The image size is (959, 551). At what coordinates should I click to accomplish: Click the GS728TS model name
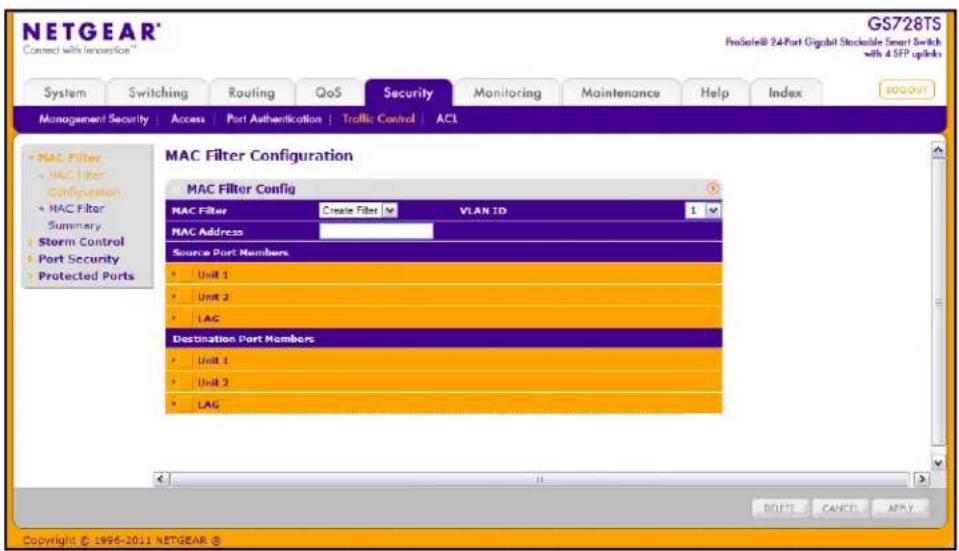coord(903,24)
